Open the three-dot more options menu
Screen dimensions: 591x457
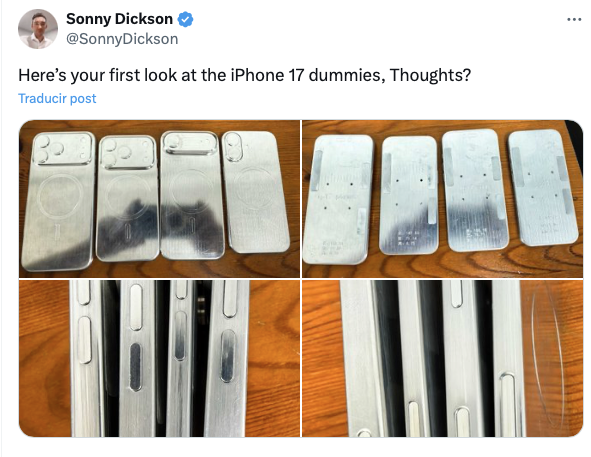(x=574, y=19)
